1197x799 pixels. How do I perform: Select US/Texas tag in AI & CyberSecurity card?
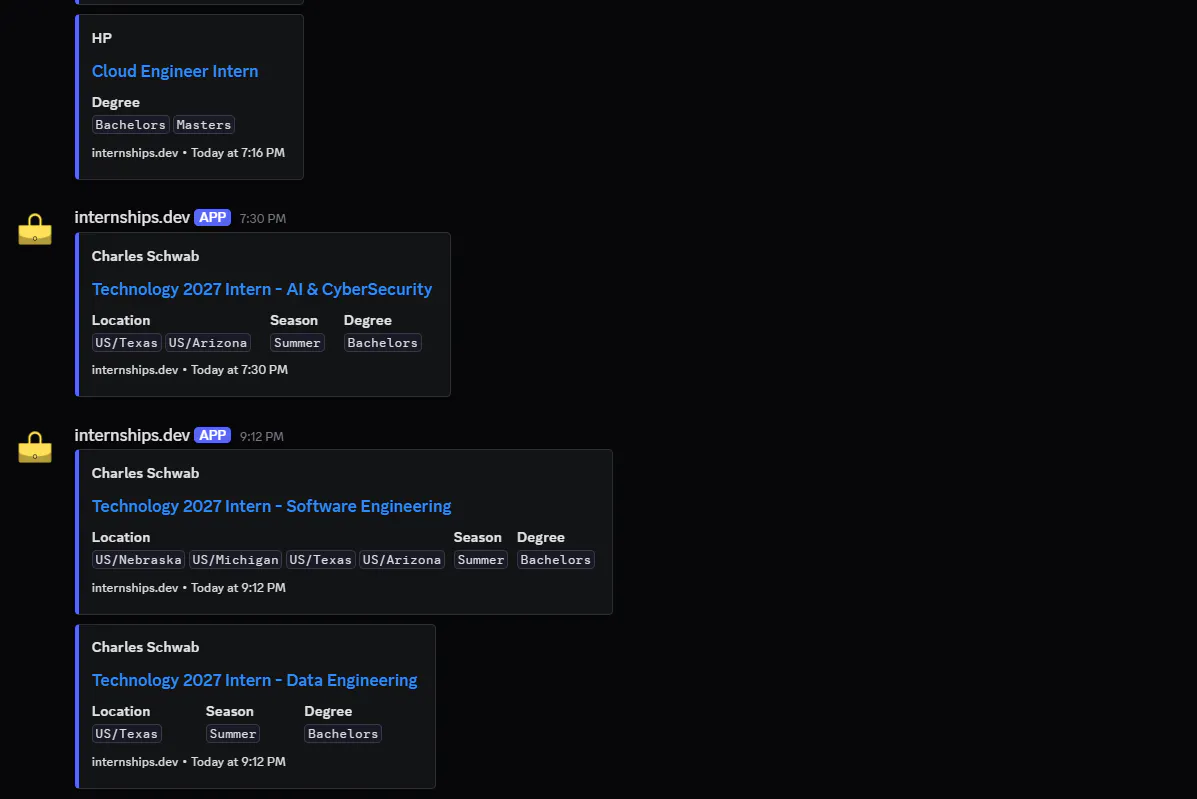click(127, 343)
